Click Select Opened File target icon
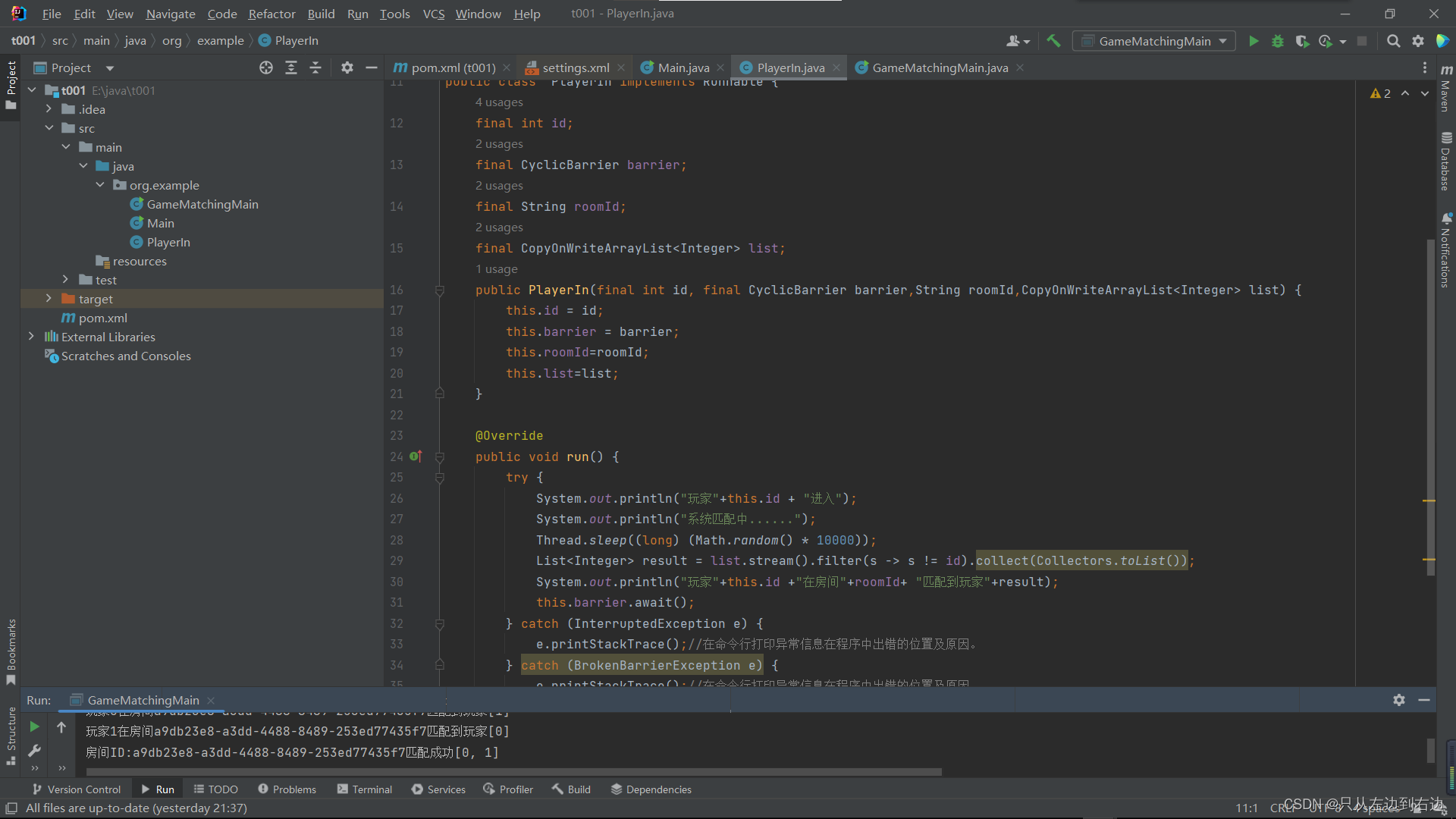Screen dimensions: 1456x819 coord(266,67)
